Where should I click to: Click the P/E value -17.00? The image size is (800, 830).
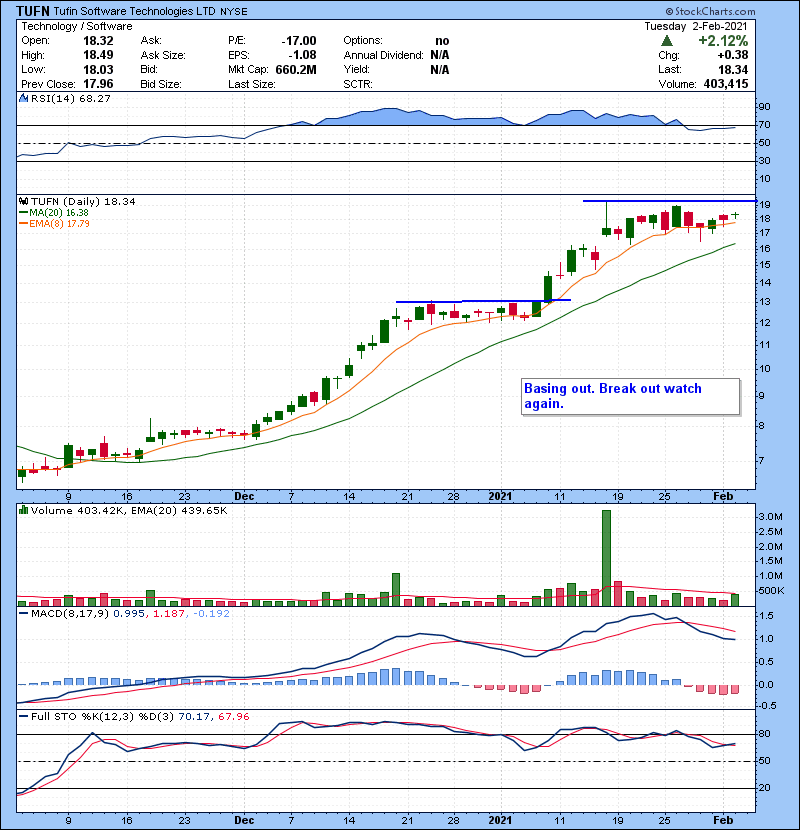tap(299, 41)
